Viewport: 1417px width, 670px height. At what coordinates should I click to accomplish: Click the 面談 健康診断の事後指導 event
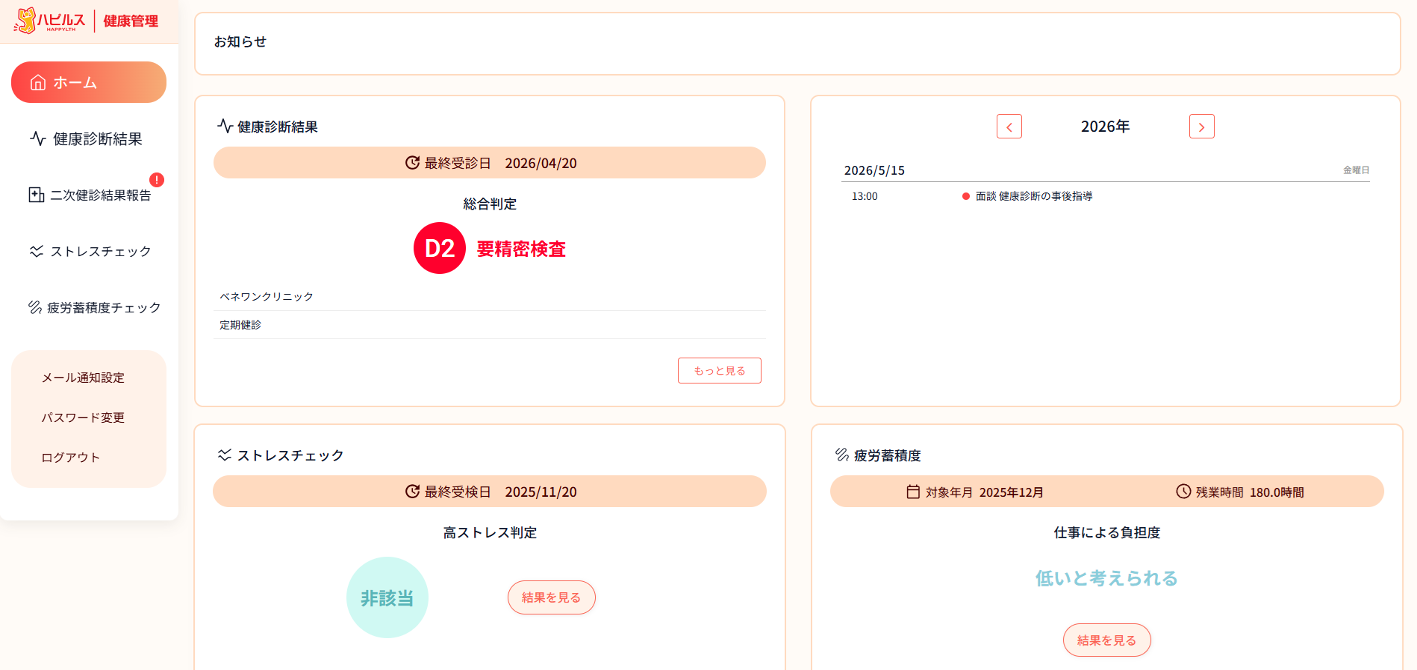pyautogui.click(x=1034, y=196)
